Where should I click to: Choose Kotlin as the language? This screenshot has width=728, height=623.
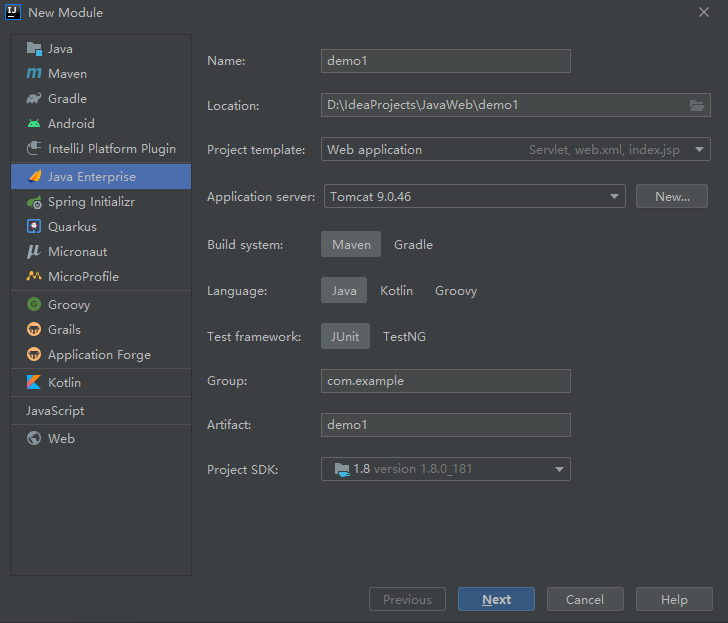coord(396,291)
